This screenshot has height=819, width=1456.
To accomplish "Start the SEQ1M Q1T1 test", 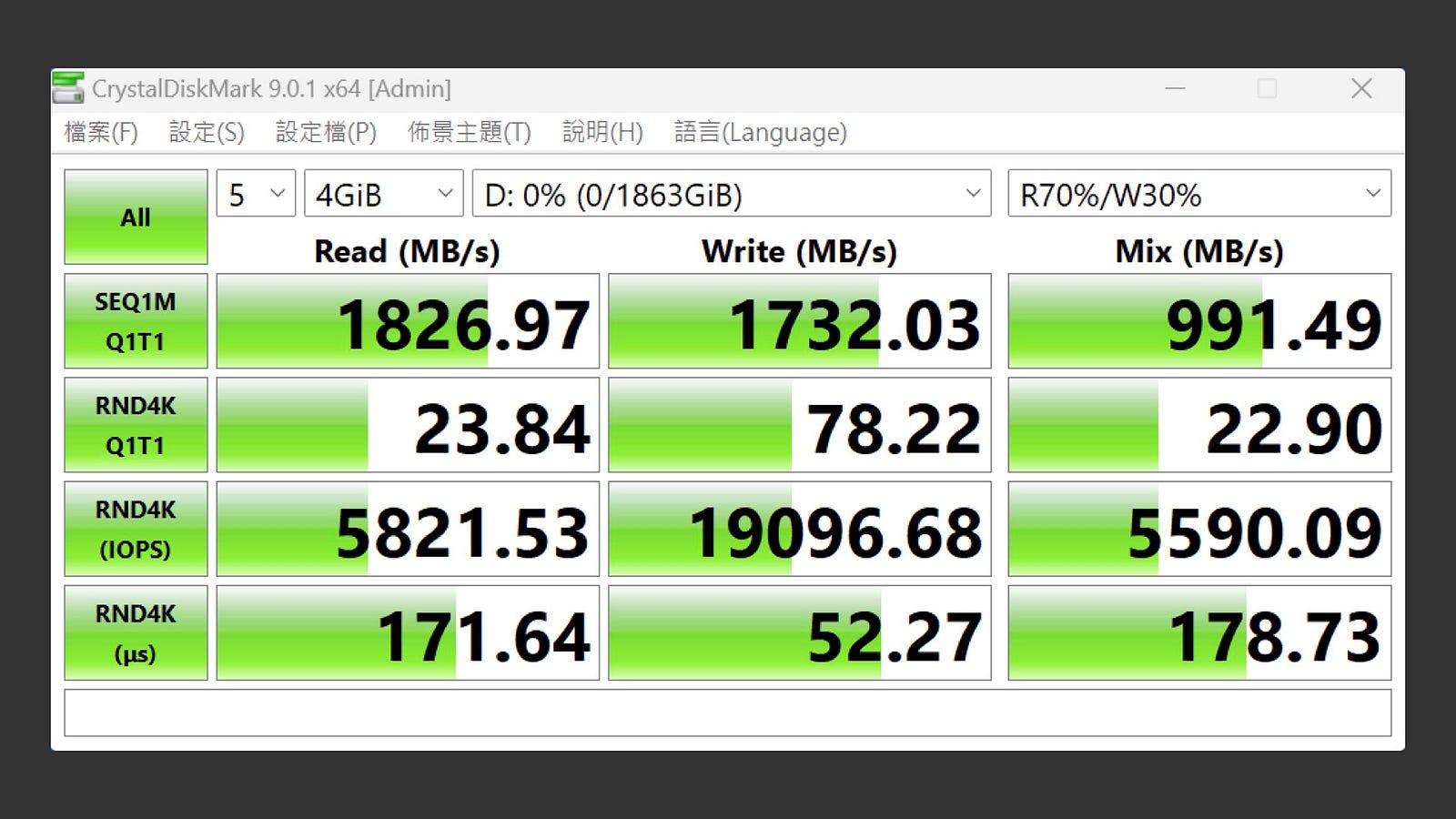I will coord(136,321).
